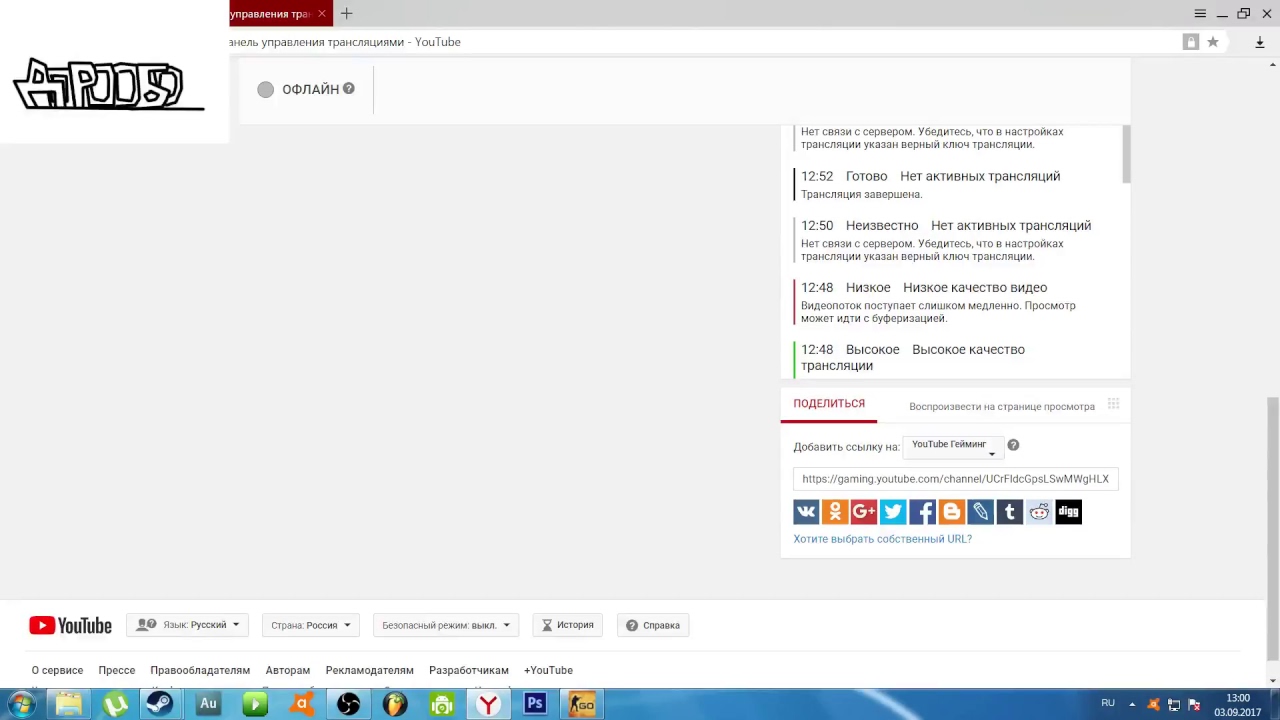This screenshot has width=1280, height=720.
Task: Switch to the ПОДЕЛИТЬСЯ tab
Action: pyautogui.click(x=829, y=403)
